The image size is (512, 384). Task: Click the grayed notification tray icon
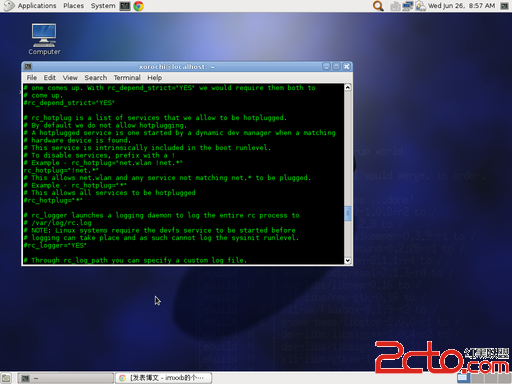point(395,6)
